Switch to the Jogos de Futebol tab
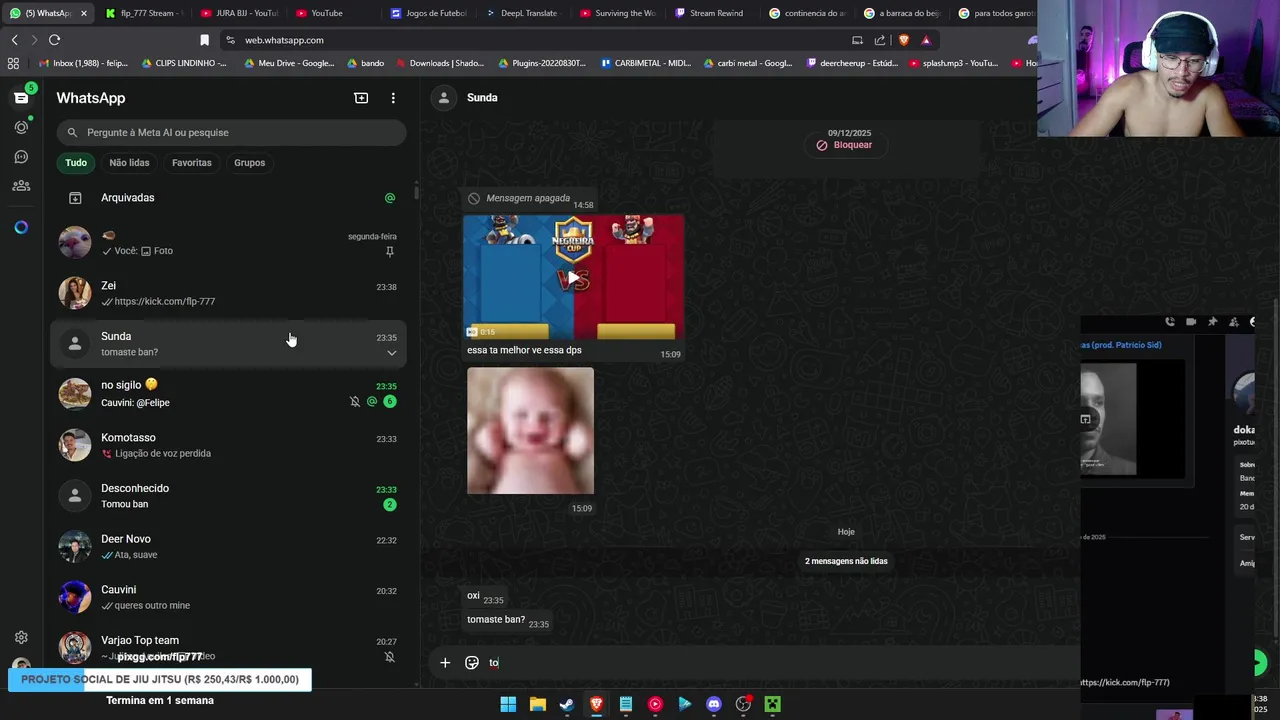Screen dimensions: 1280x720 tap(430, 13)
